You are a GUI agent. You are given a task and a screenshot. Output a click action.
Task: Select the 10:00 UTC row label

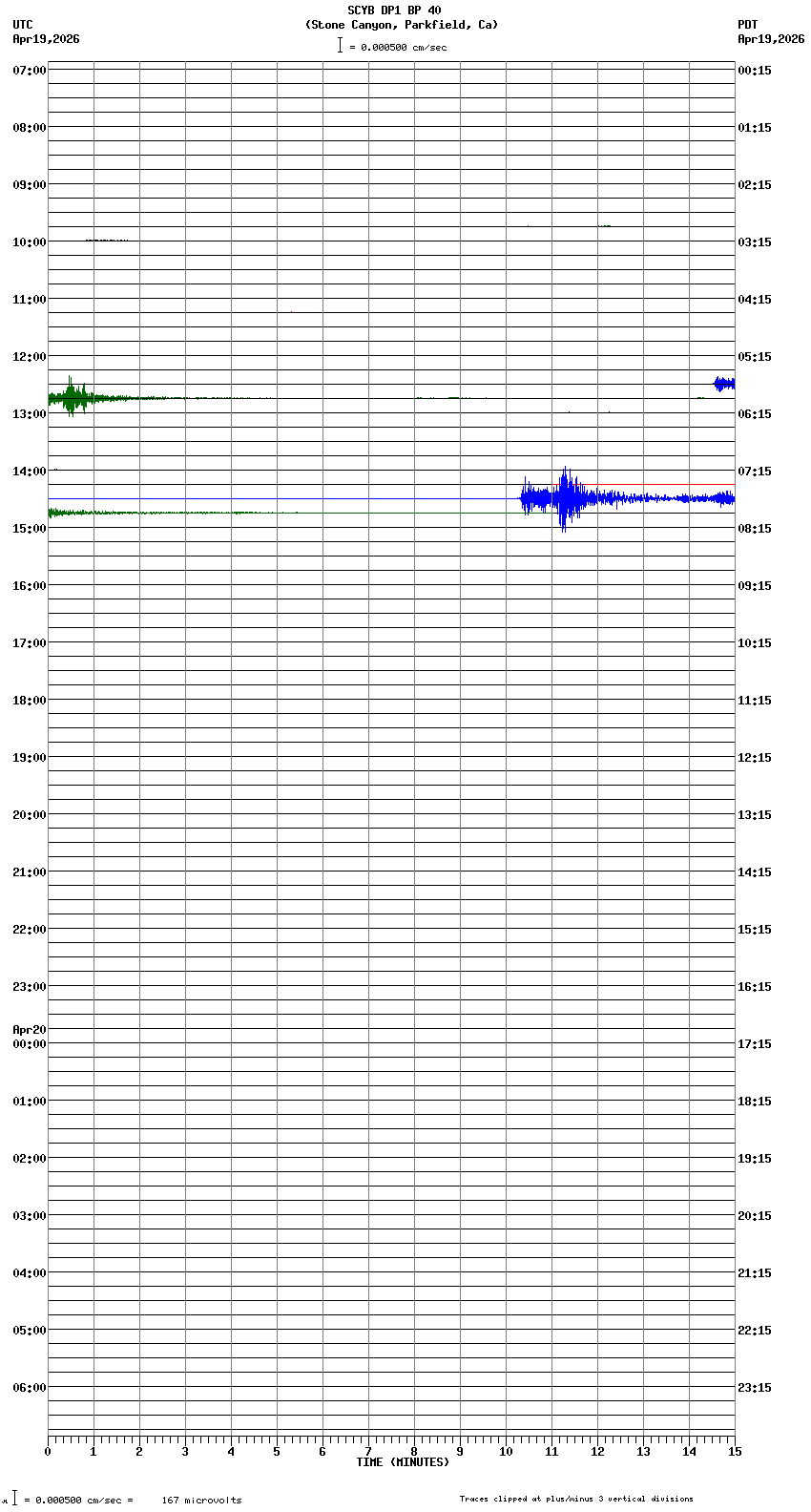click(x=30, y=242)
